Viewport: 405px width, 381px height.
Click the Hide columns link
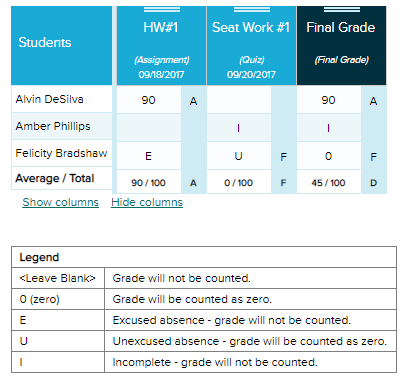coord(147,202)
